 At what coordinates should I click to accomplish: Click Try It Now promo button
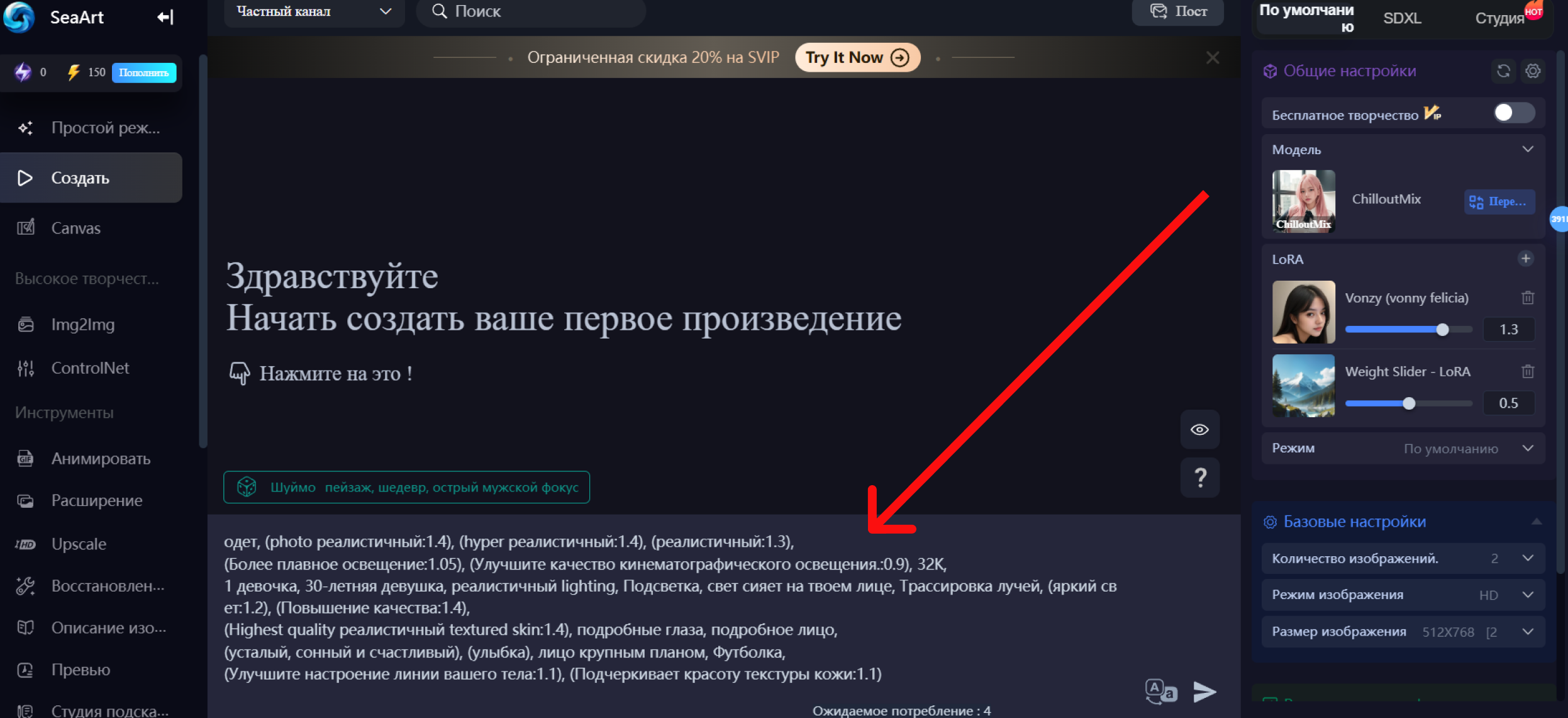[x=857, y=57]
